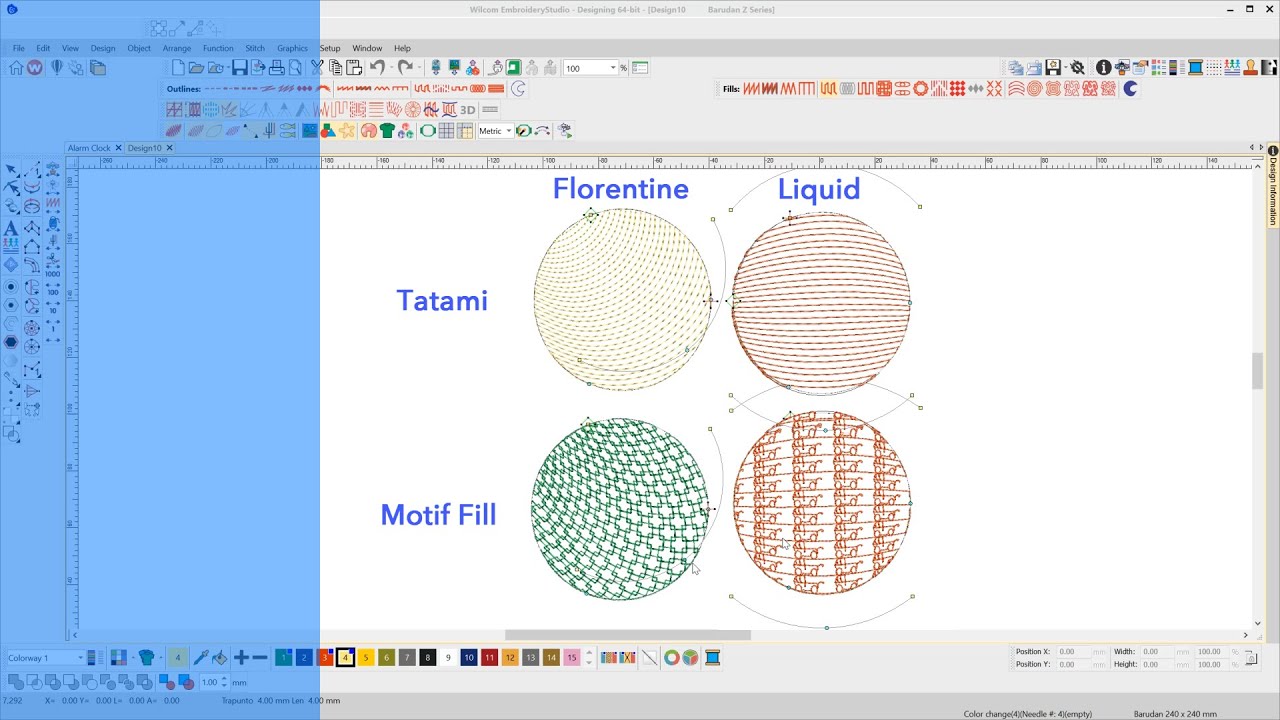Click the vertical scrollbar thumb
The height and width of the screenshot is (720, 1280).
(1258, 371)
